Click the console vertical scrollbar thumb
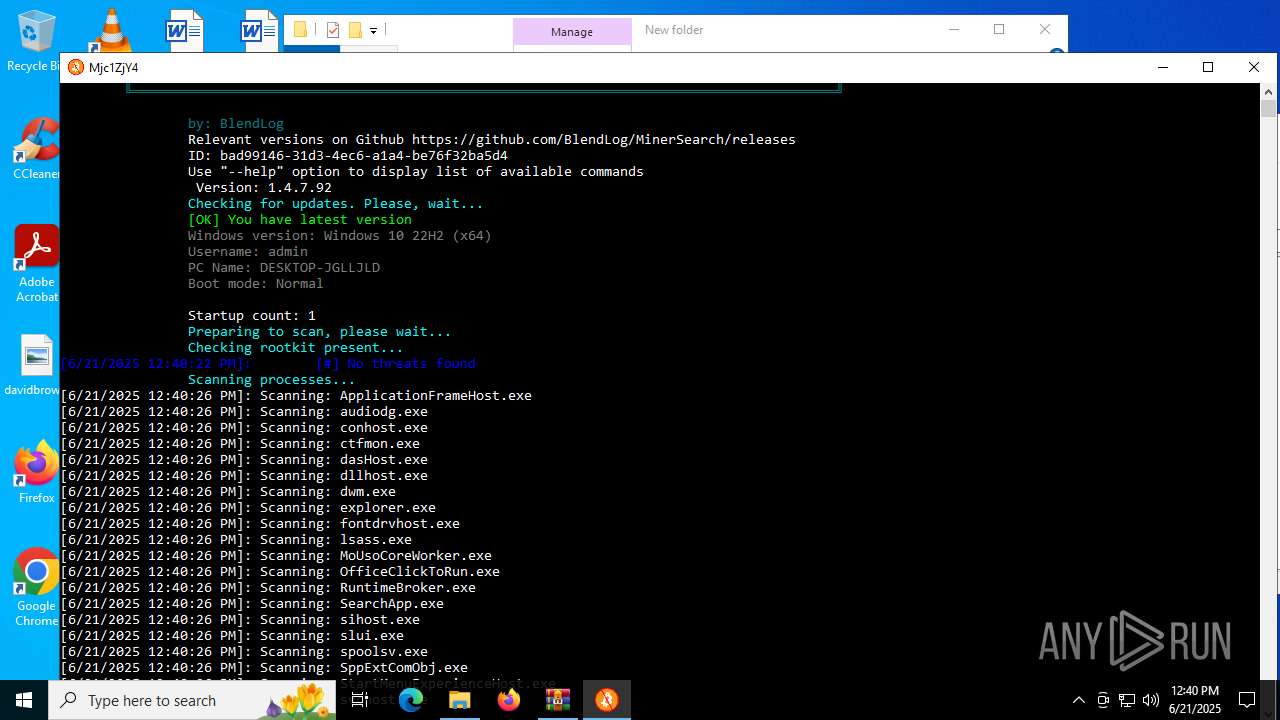The width and height of the screenshot is (1280, 720). [x=1269, y=110]
